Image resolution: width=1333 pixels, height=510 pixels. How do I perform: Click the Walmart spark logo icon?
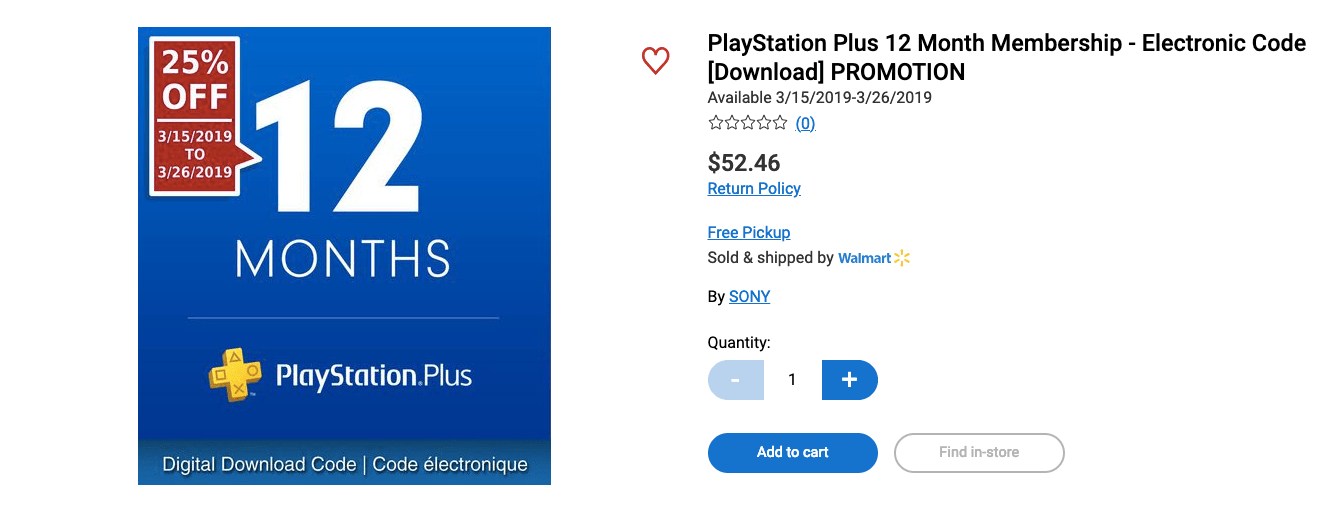(902, 258)
